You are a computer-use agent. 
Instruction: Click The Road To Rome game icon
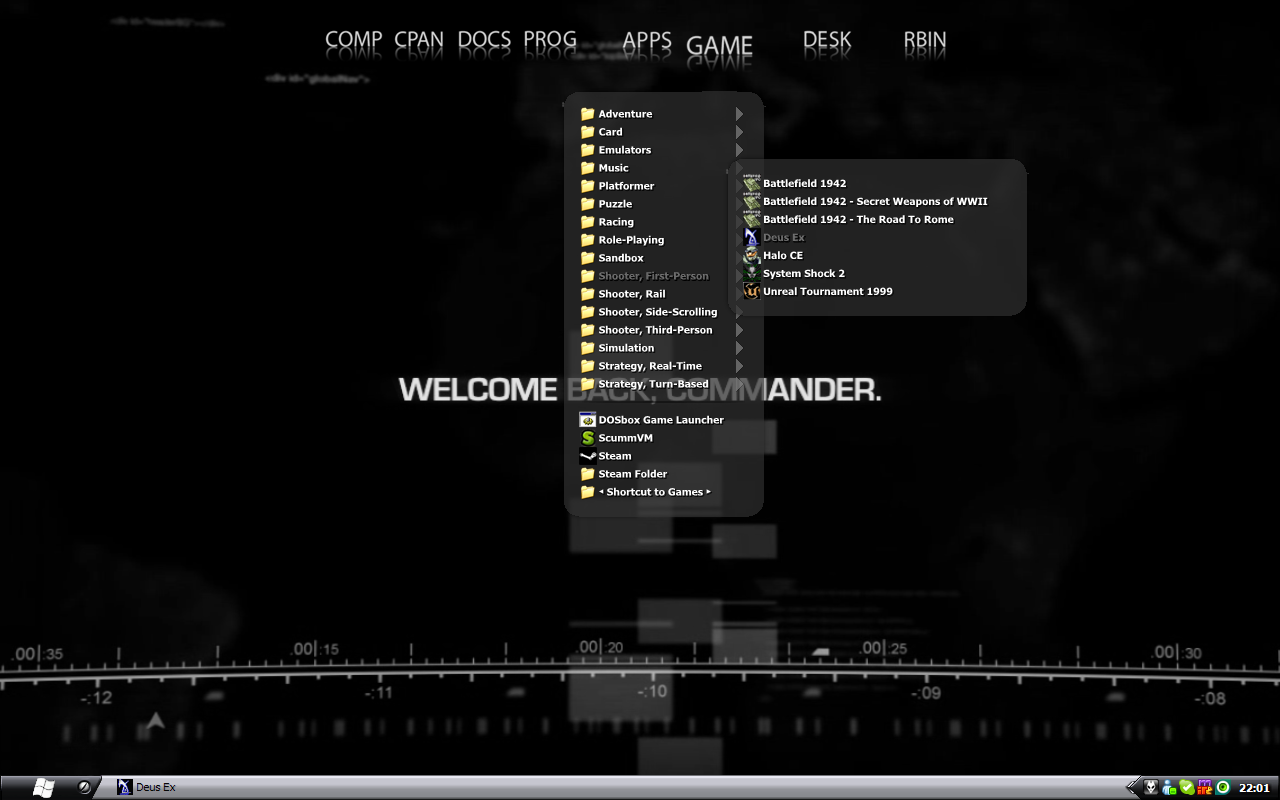click(752, 220)
